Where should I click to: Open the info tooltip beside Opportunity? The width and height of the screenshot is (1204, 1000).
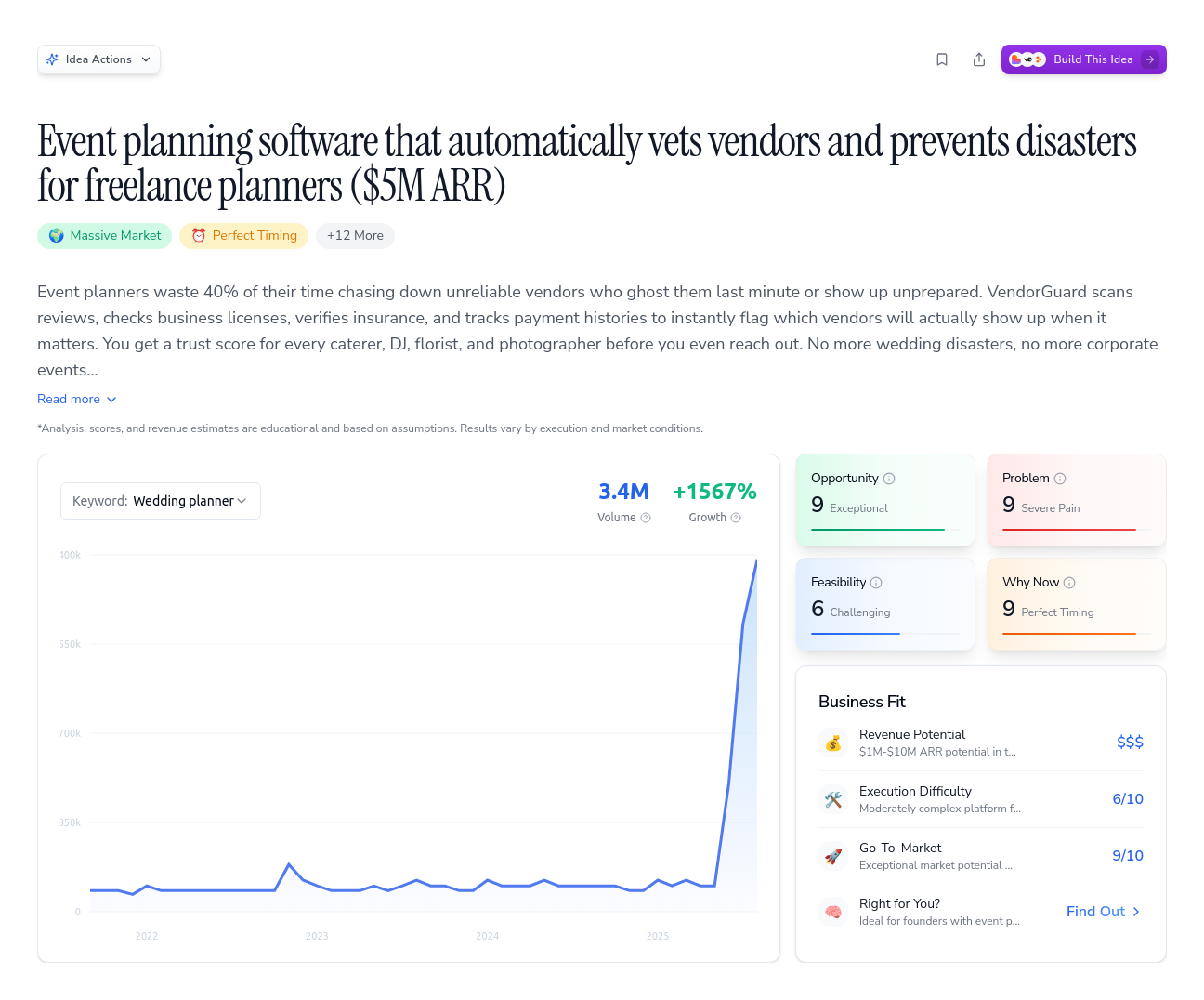tap(889, 478)
